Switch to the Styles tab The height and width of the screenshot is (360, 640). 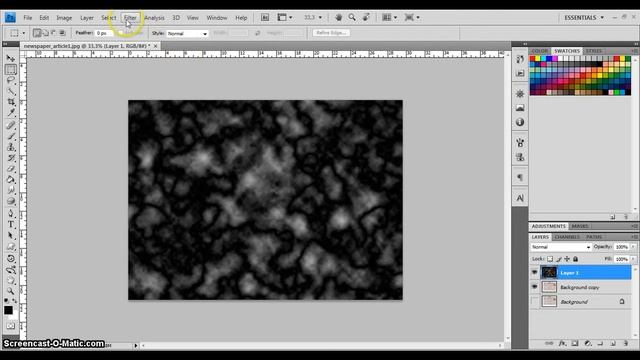(594, 51)
